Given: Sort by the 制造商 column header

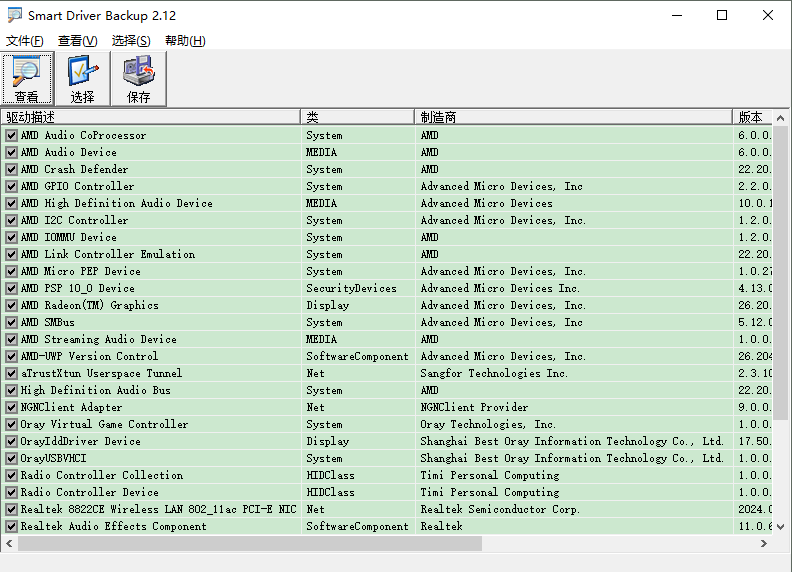Looking at the screenshot, I should click(573, 117).
